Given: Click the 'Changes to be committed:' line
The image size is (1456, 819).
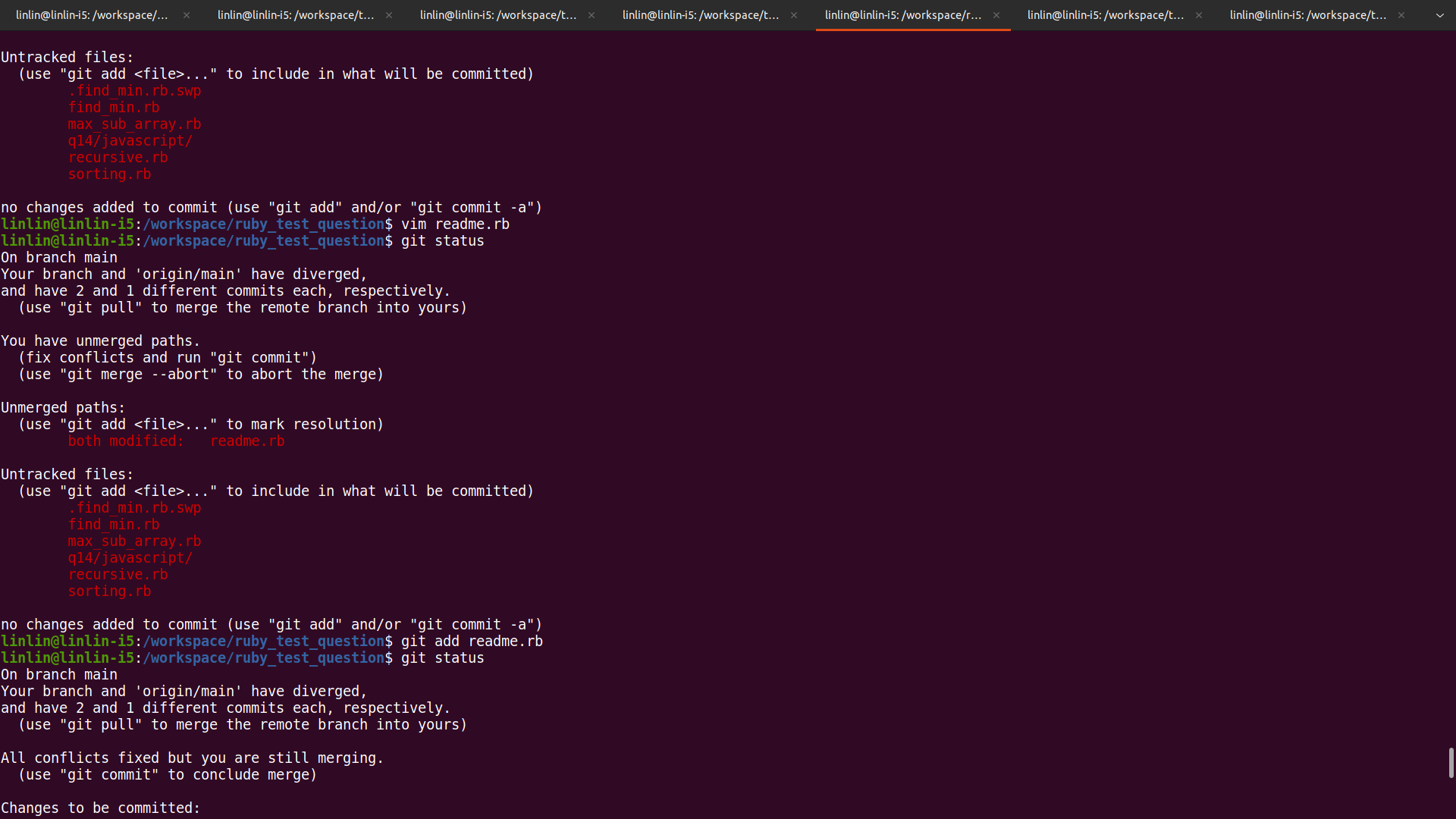Looking at the screenshot, I should pos(100,808).
